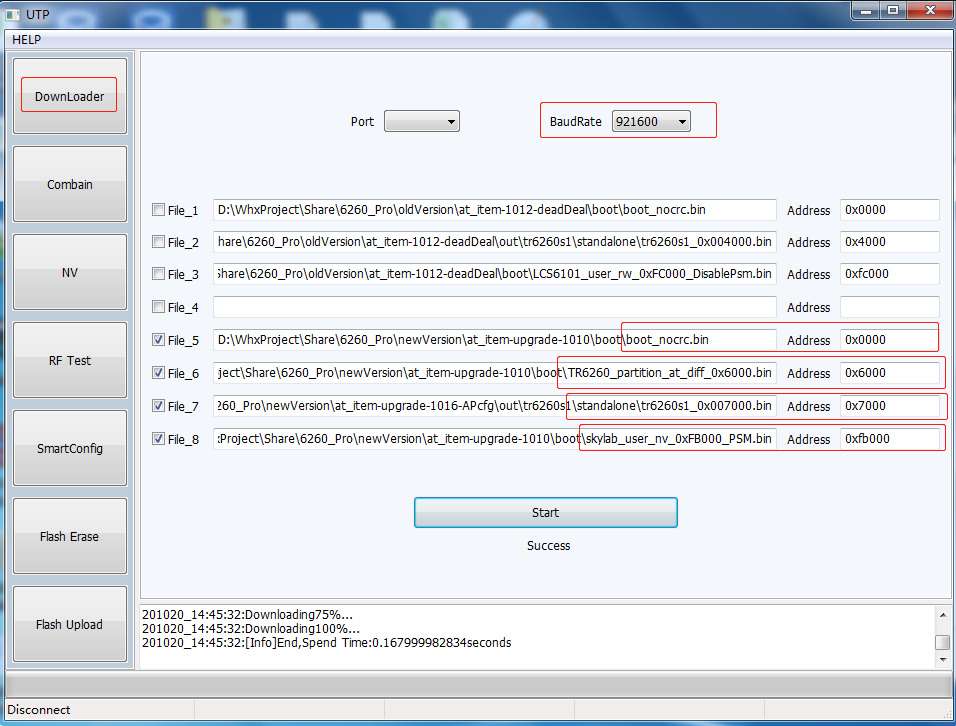
Task: Click the 'Disconnect' status bar entry
Action: [38, 710]
